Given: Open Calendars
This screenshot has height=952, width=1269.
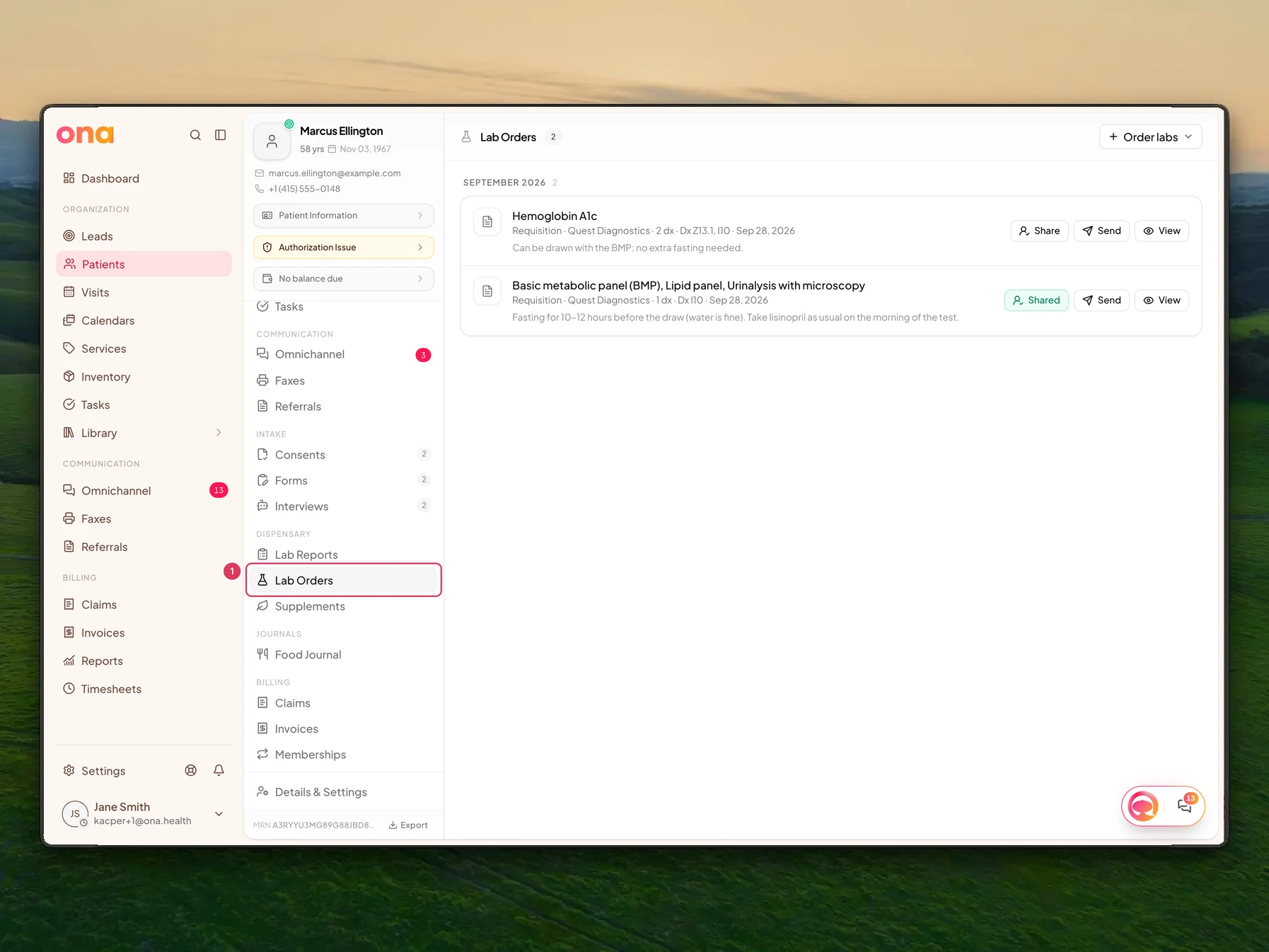Looking at the screenshot, I should tap(144, 320).
